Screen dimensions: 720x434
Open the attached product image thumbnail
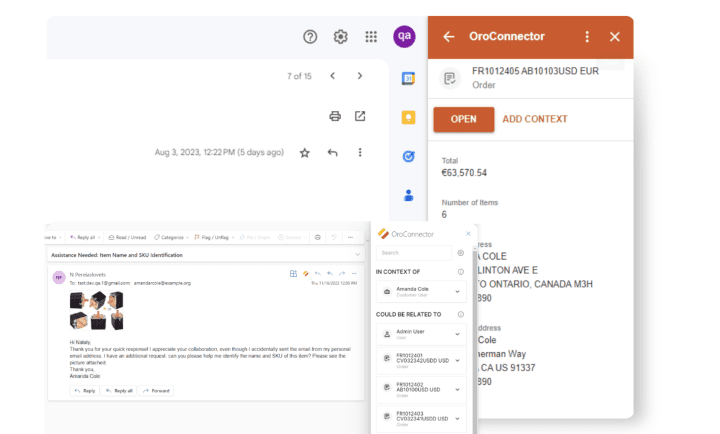[x=96, y=310]
